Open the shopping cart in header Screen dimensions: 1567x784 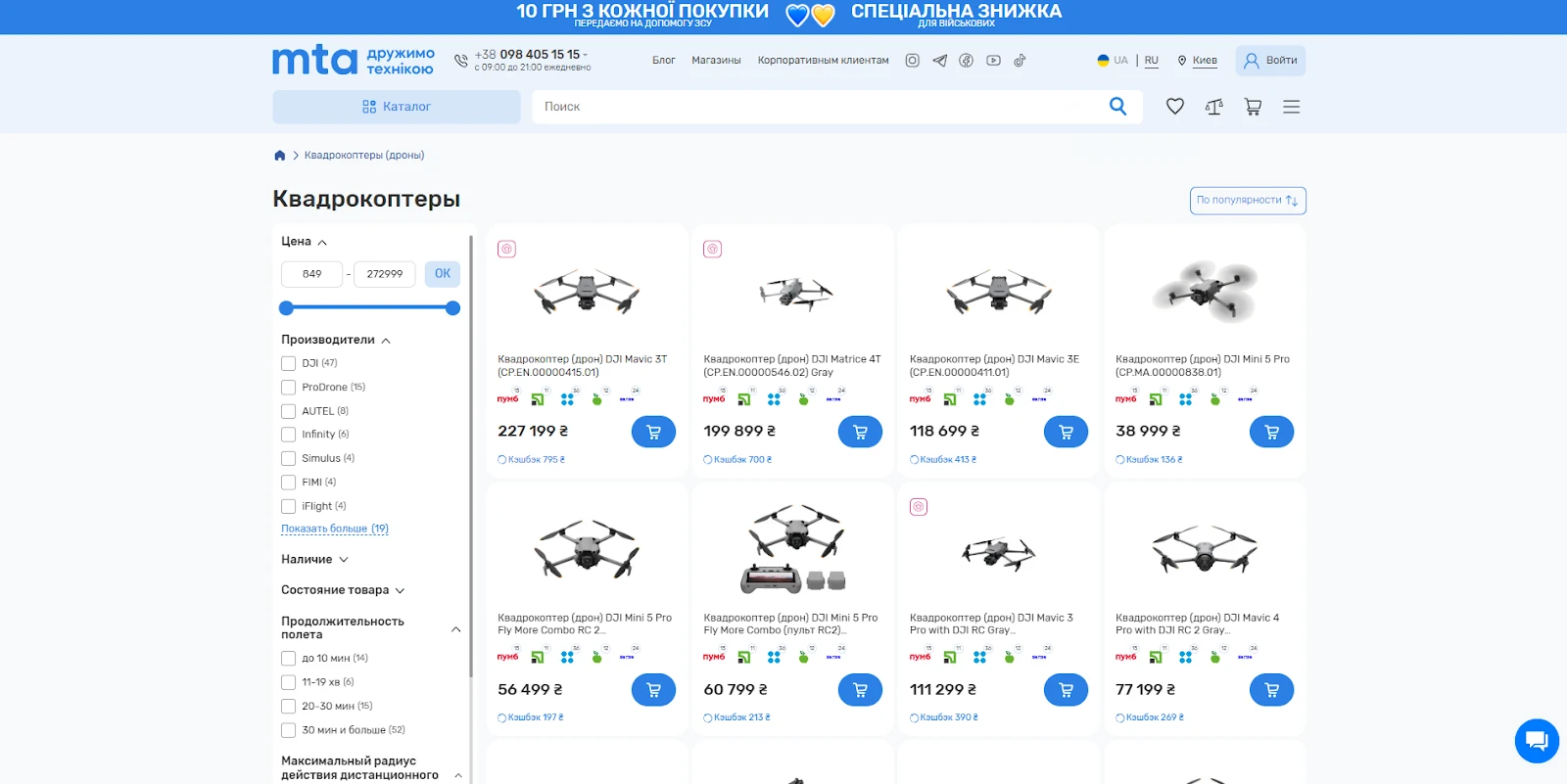click(x=1253, y=107)
